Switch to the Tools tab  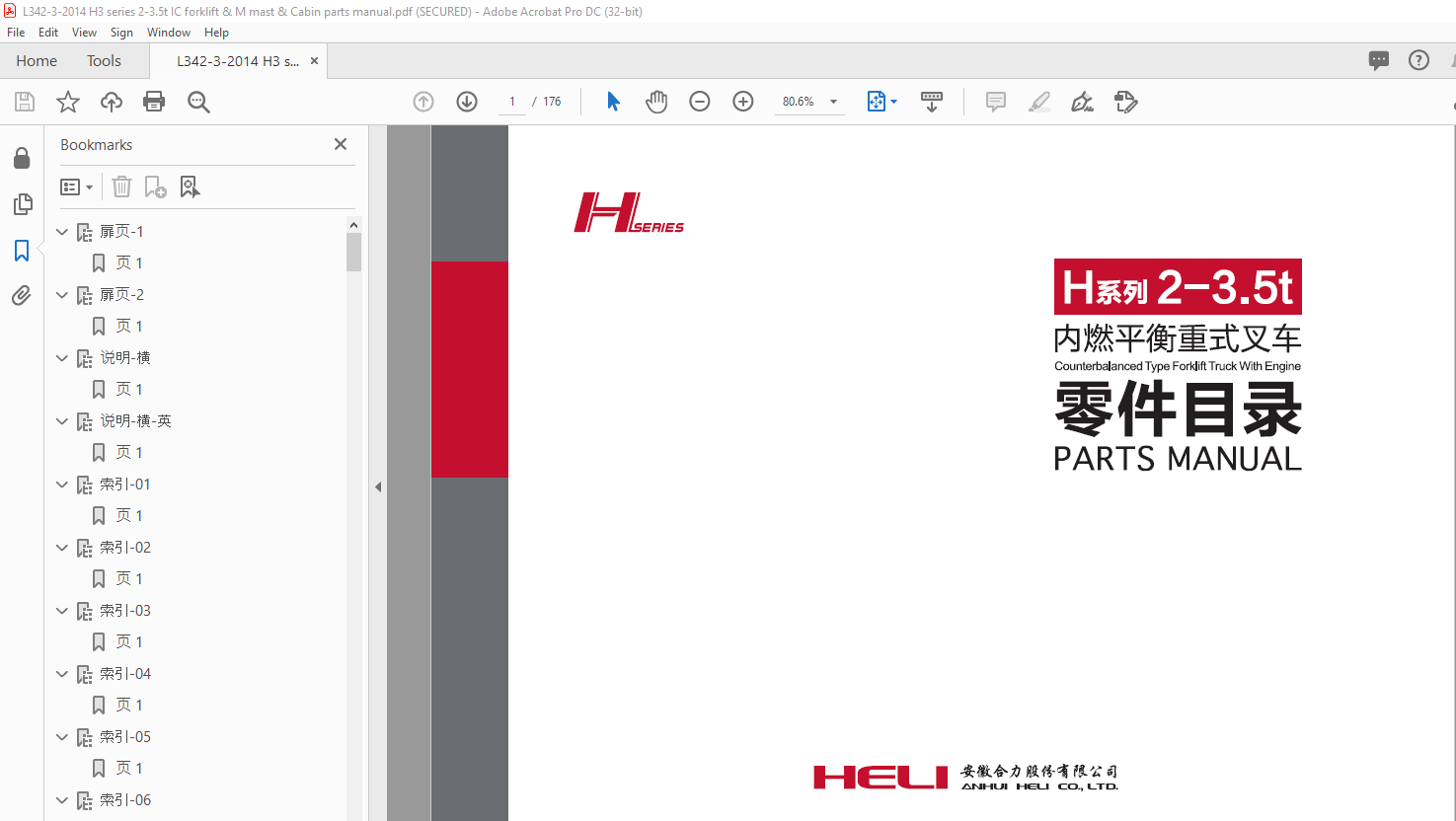point(104,60)
